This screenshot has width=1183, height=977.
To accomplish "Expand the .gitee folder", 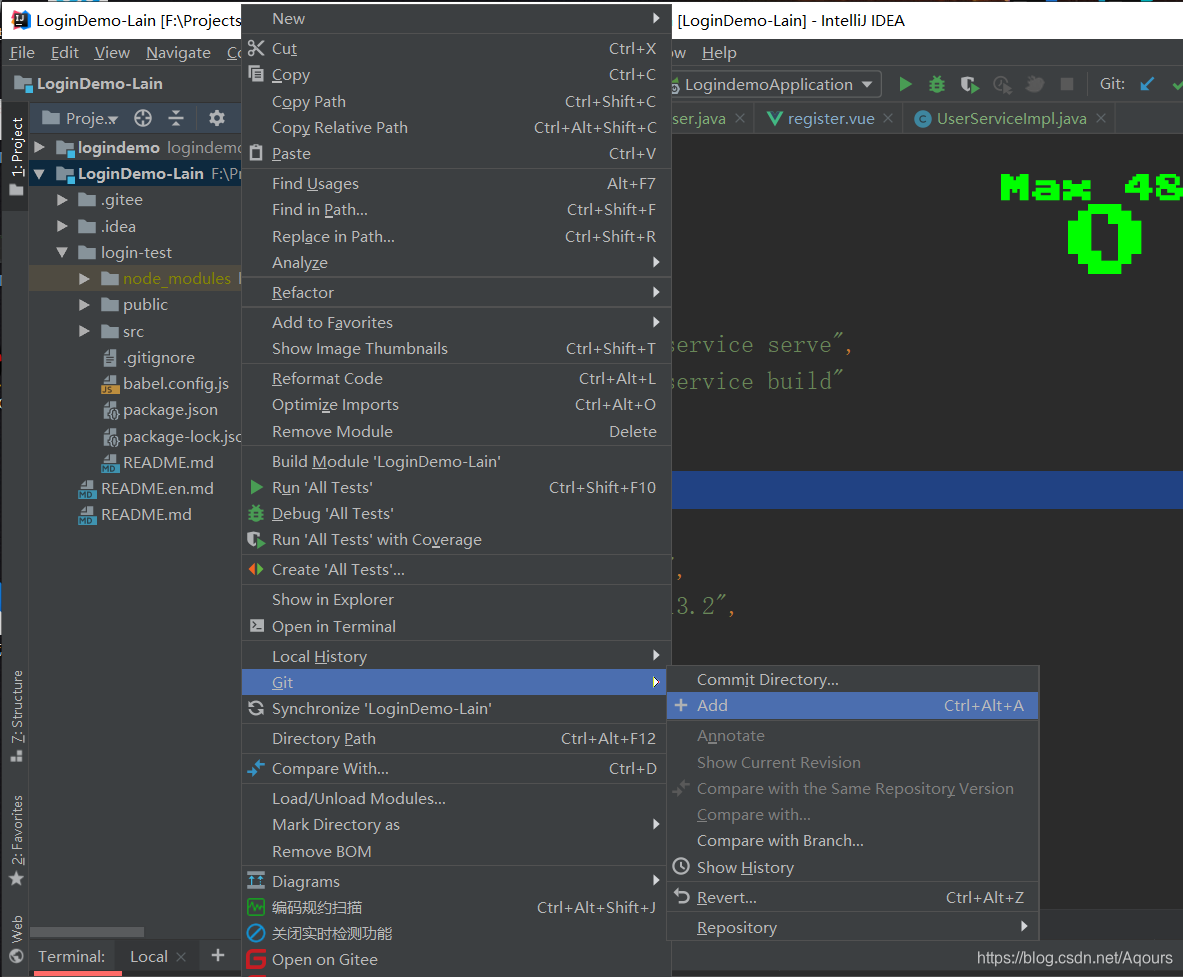I will click(x=63, y=200).
